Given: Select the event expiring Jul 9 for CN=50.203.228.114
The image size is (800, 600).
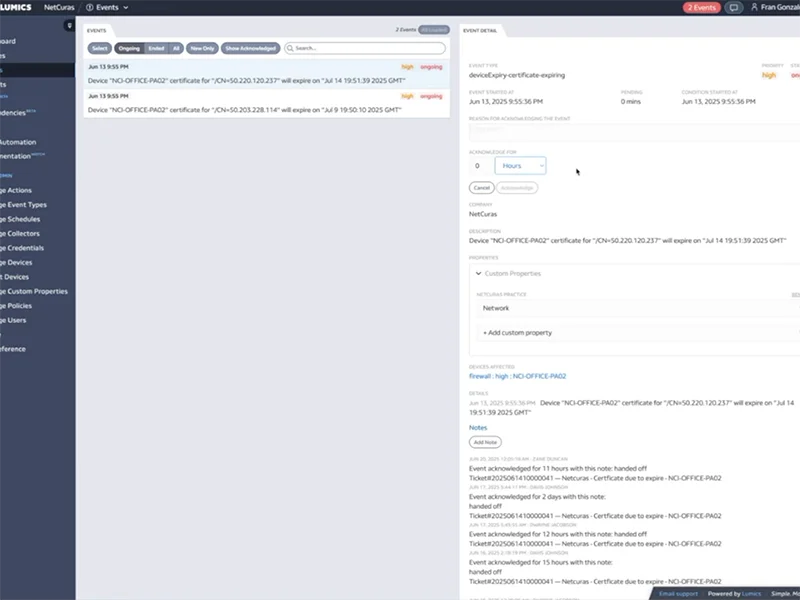Looking at the screenshot, I should pyautogui.click(x=267, y=104).
